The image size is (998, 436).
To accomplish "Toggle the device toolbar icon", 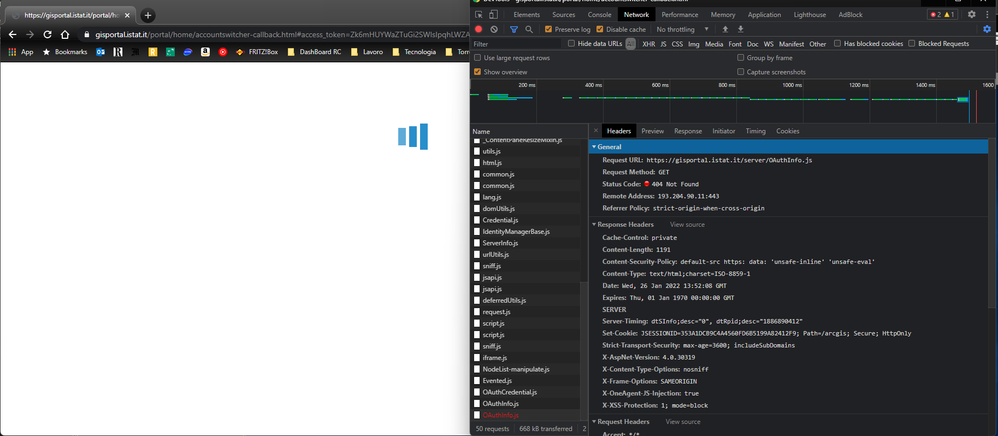I will (x=493, y=15).
